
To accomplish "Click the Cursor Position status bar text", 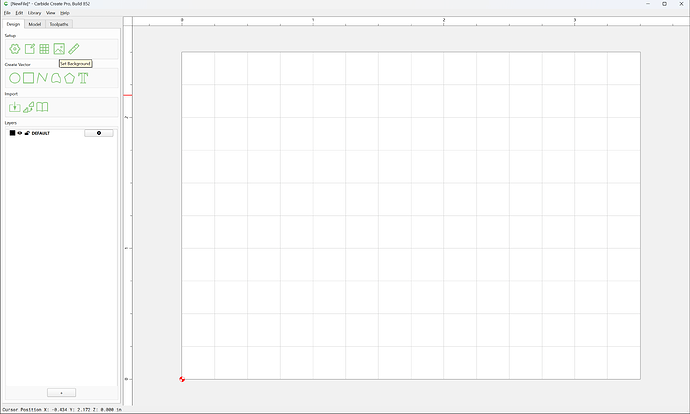I will (62, 410).
